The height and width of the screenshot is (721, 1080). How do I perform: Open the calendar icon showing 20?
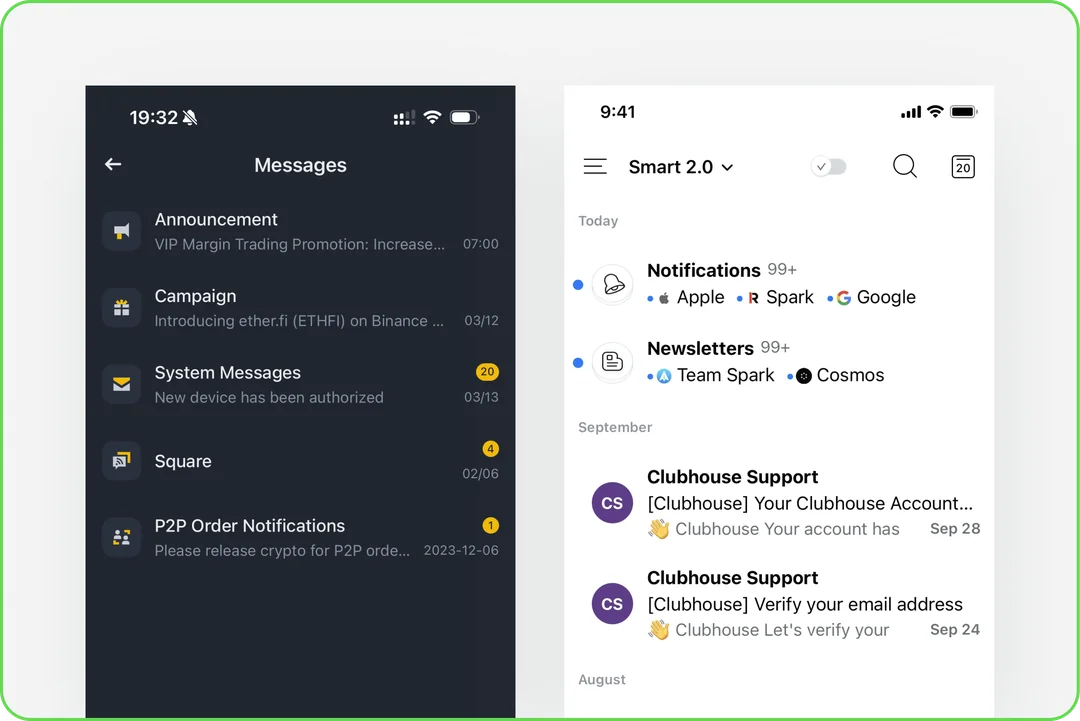[x=963, y=167]
